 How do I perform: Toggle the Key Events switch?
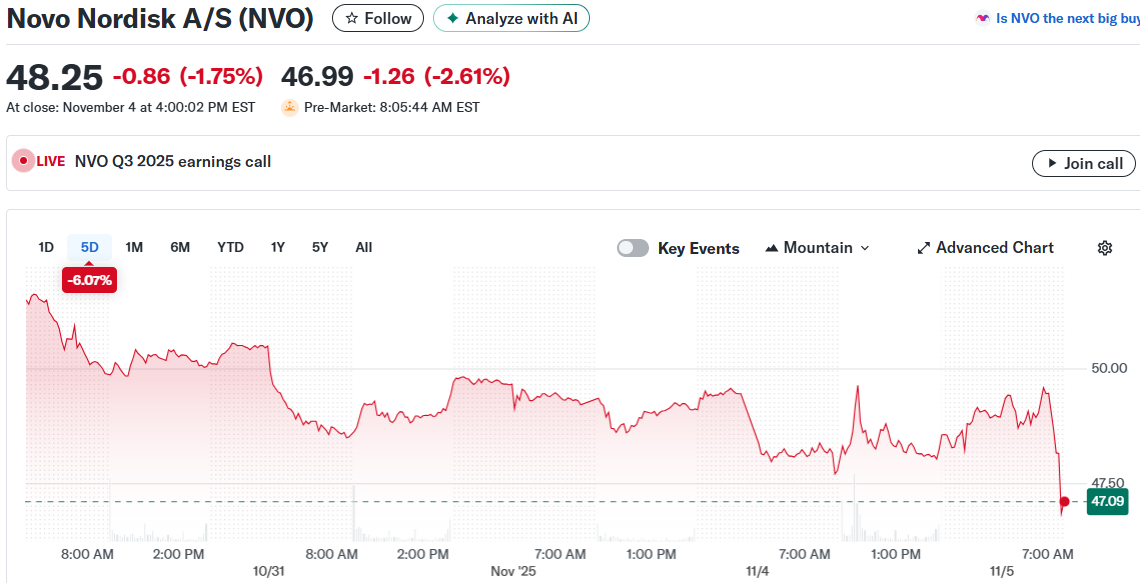coord(633,248)
